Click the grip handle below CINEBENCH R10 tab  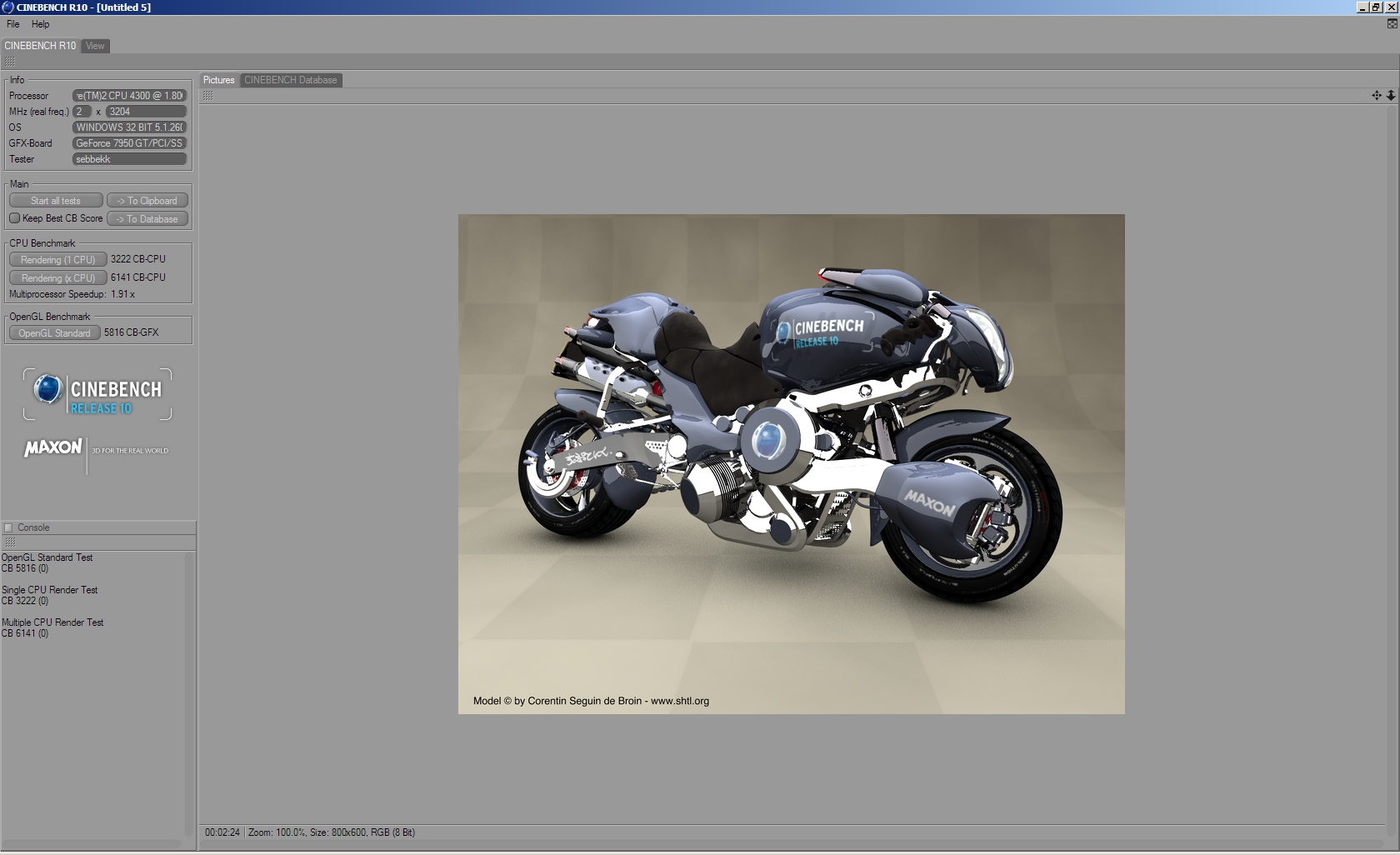(x=10, y=62)
